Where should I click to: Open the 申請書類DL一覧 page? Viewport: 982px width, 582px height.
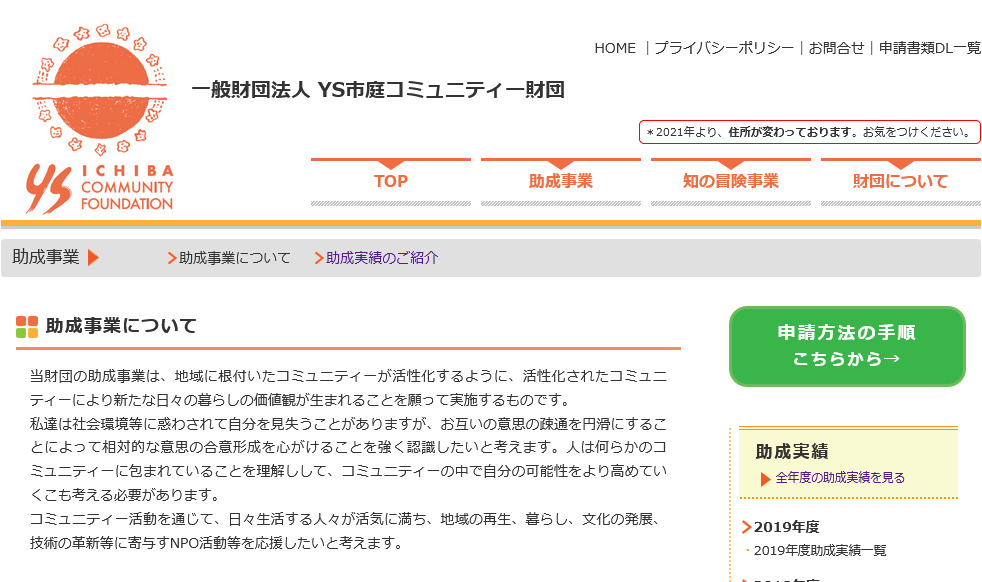point(926,48)
